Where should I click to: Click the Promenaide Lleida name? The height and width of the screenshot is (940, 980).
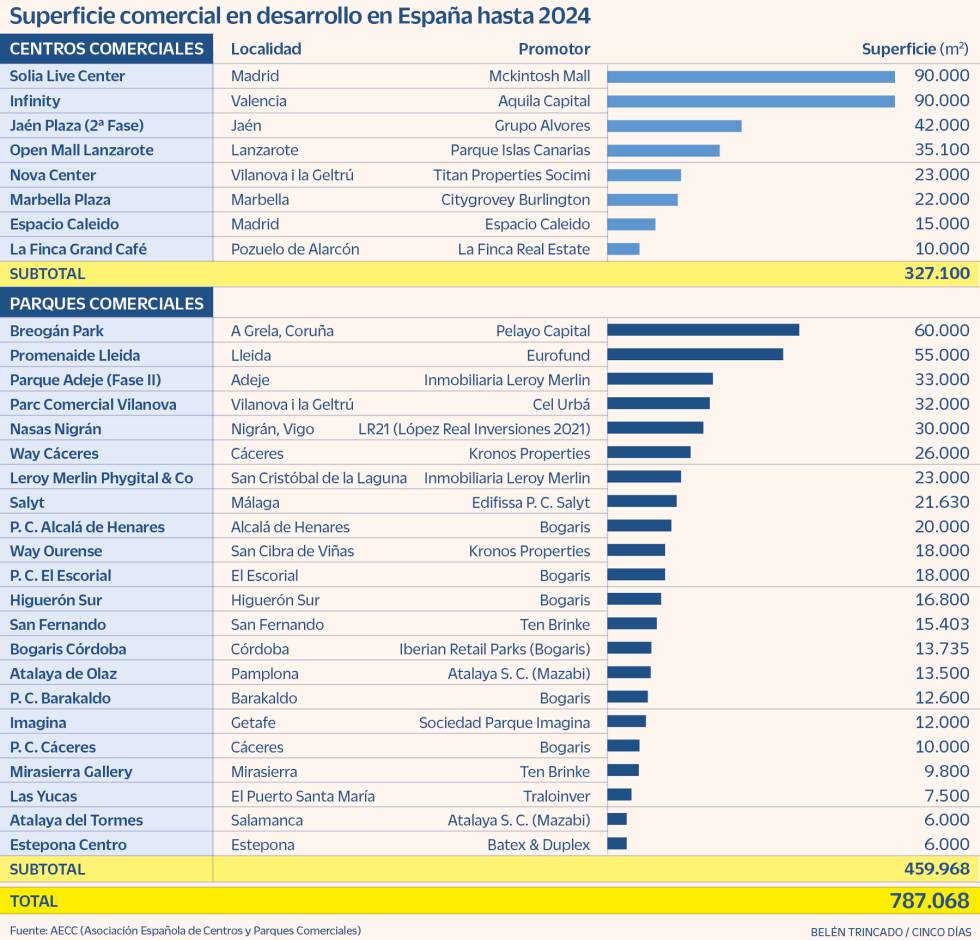tap(75, 355)
